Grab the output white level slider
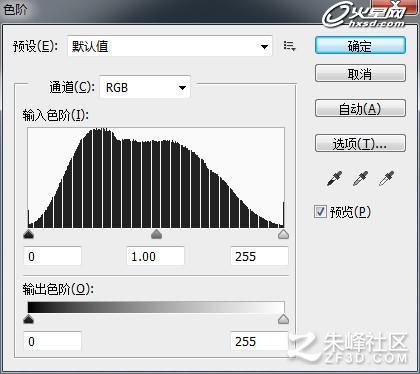The image size is (420, 374). [x=283, y=319]
